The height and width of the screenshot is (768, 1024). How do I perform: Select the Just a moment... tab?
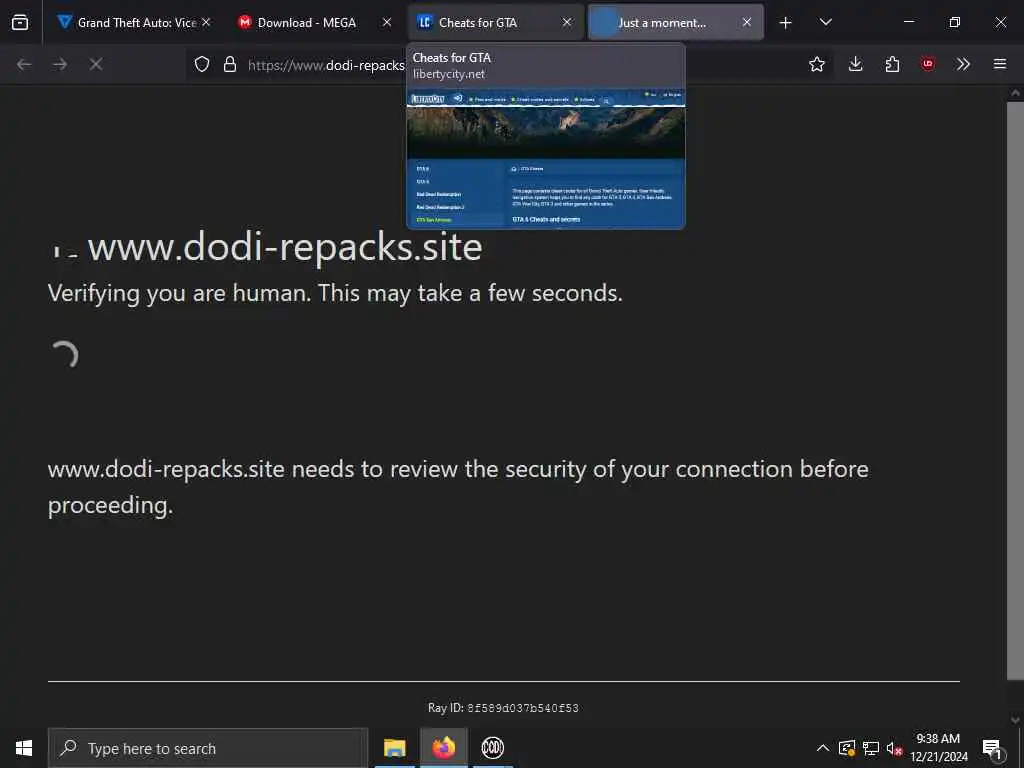pos(675,22)
